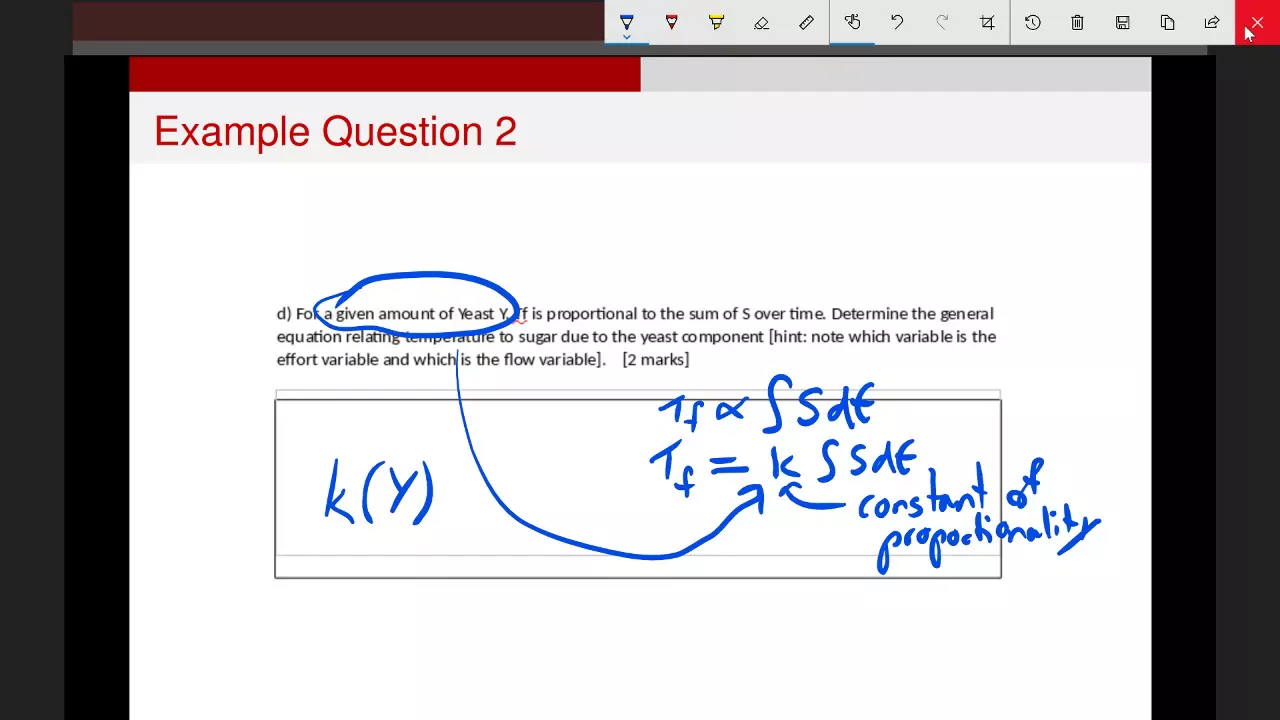Select the eraser tool
Viewport: 1280px width, 720px height.
point(762,22)
